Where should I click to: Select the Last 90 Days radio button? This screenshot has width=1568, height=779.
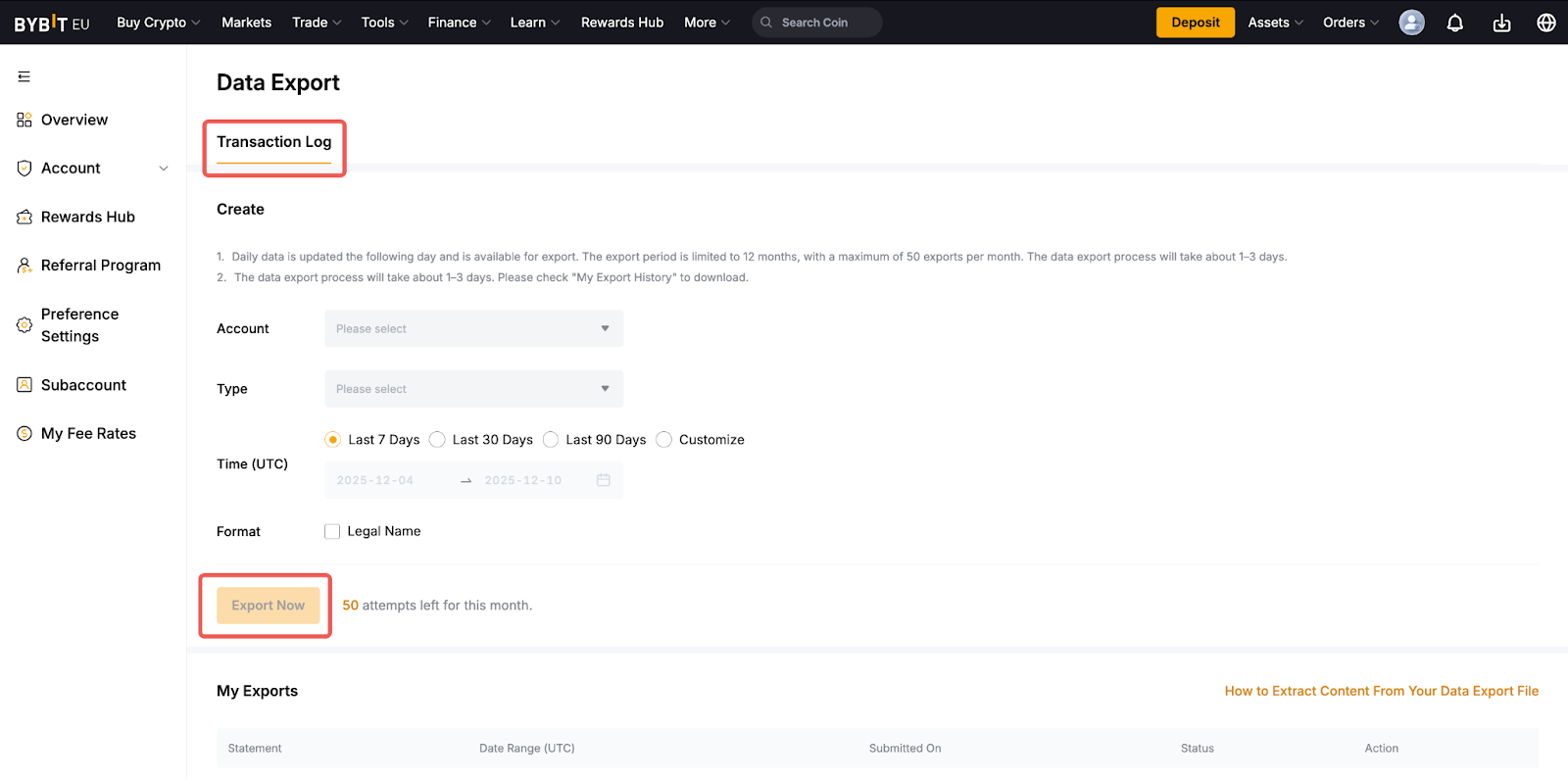(x=551, y=440)
